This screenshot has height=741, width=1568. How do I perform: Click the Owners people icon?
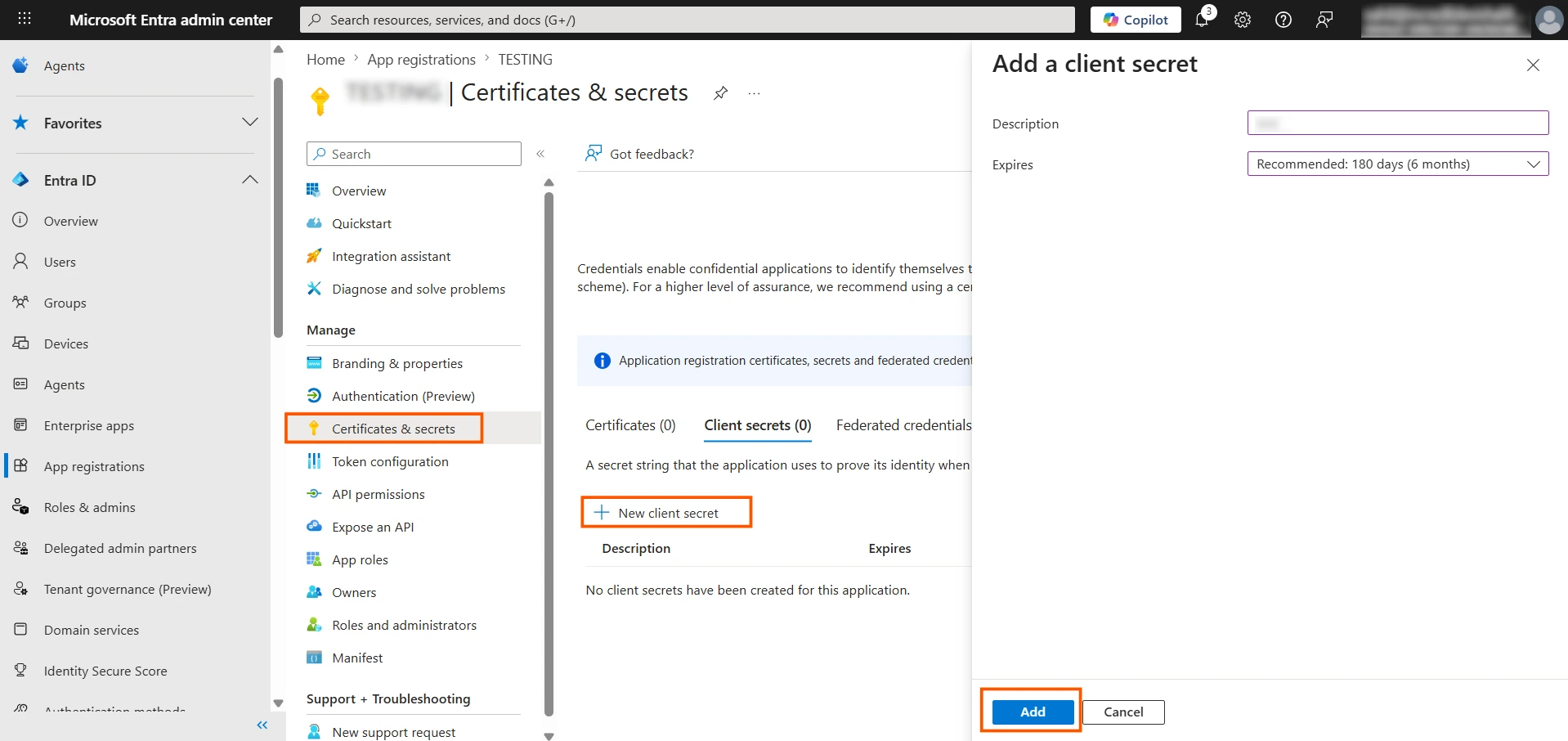click(x=314, y=591)
